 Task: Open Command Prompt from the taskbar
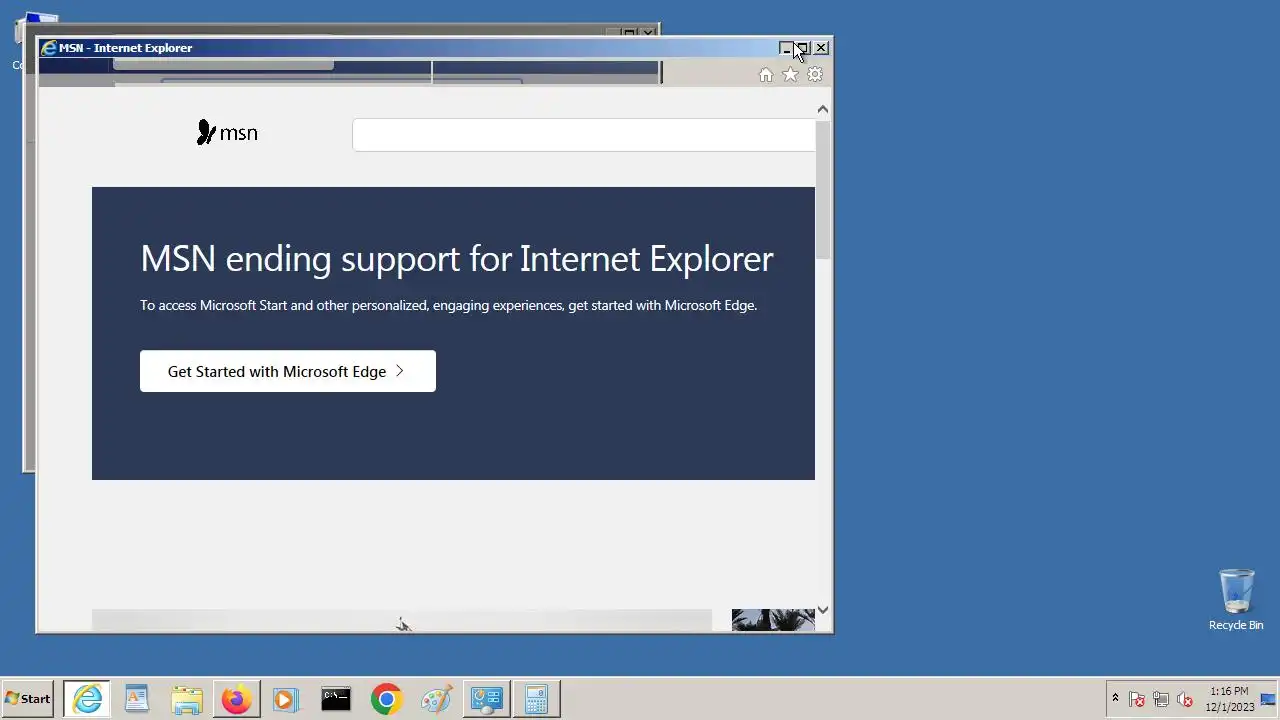[336, 699]
